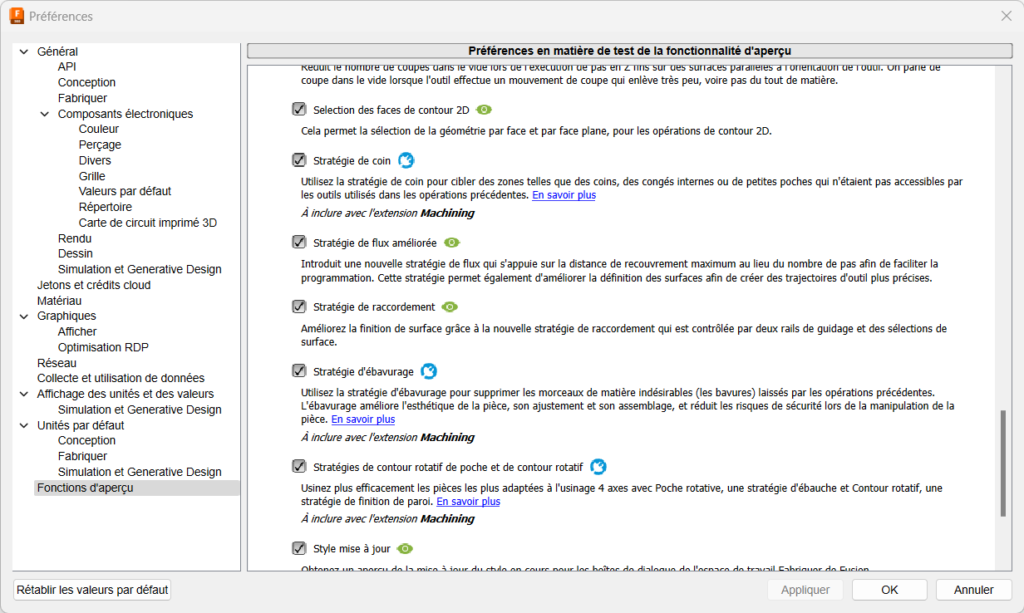Open En savoir plus link under Stratégie d'ébavurage
Image resolution: width=1024 pixels, height=613 pixels.
(363, 420)
